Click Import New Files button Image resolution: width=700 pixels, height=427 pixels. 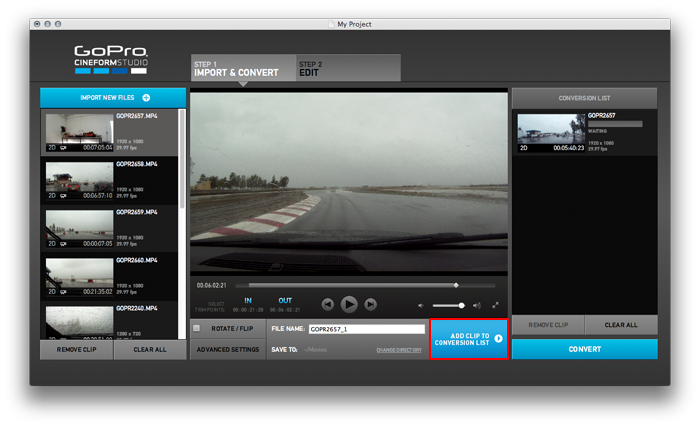coord(113,98)
